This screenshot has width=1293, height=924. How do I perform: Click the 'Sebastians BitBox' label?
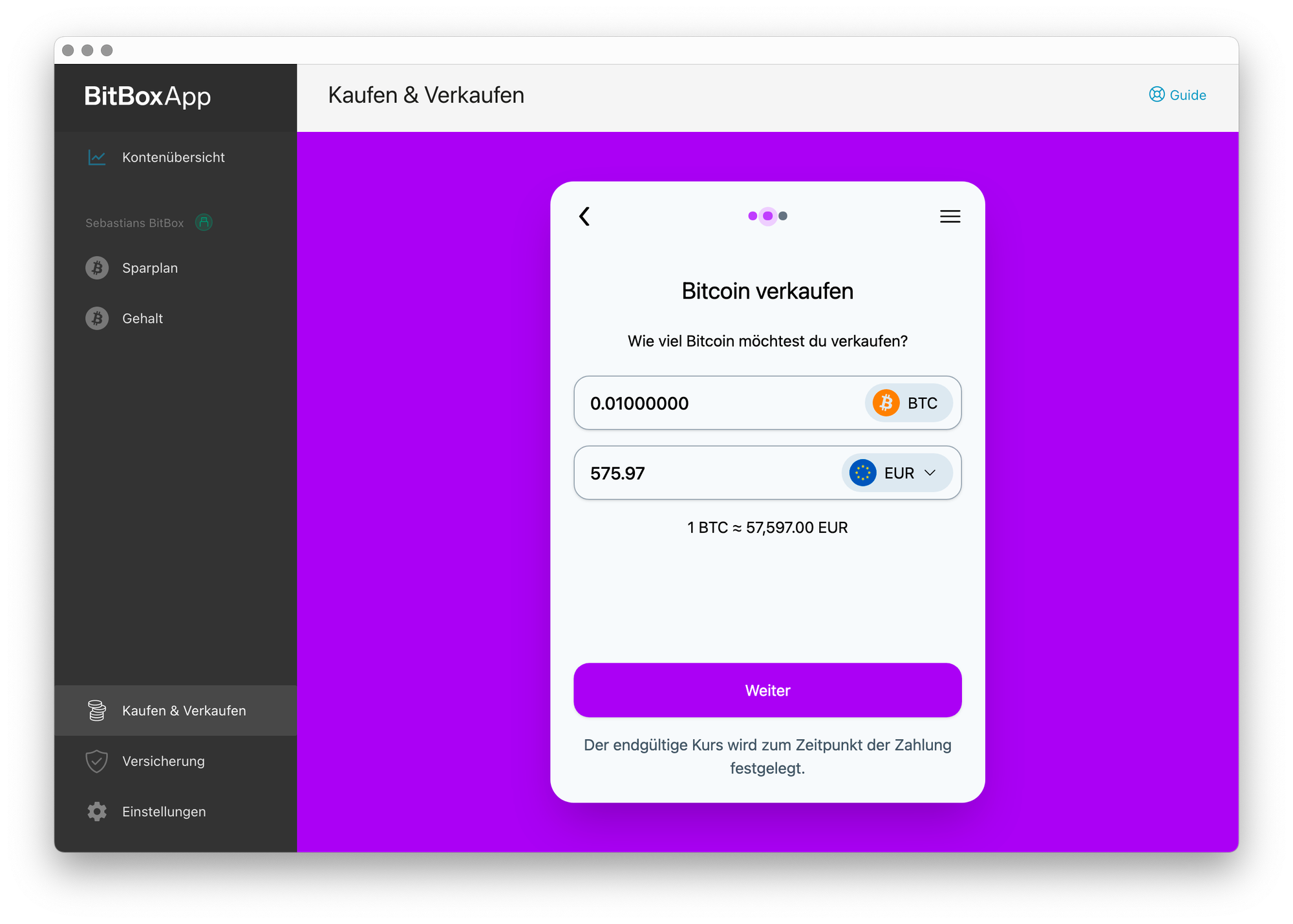coord(134,223)
